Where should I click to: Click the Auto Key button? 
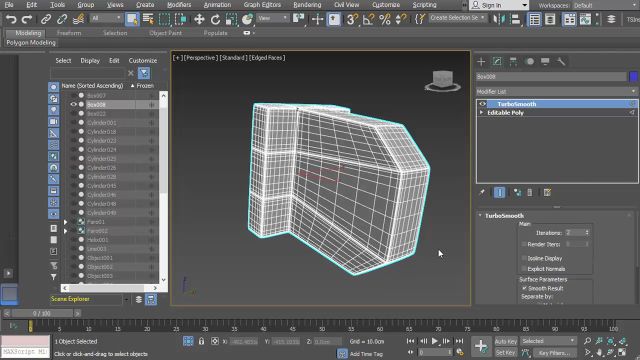click(x=506, y=341)
